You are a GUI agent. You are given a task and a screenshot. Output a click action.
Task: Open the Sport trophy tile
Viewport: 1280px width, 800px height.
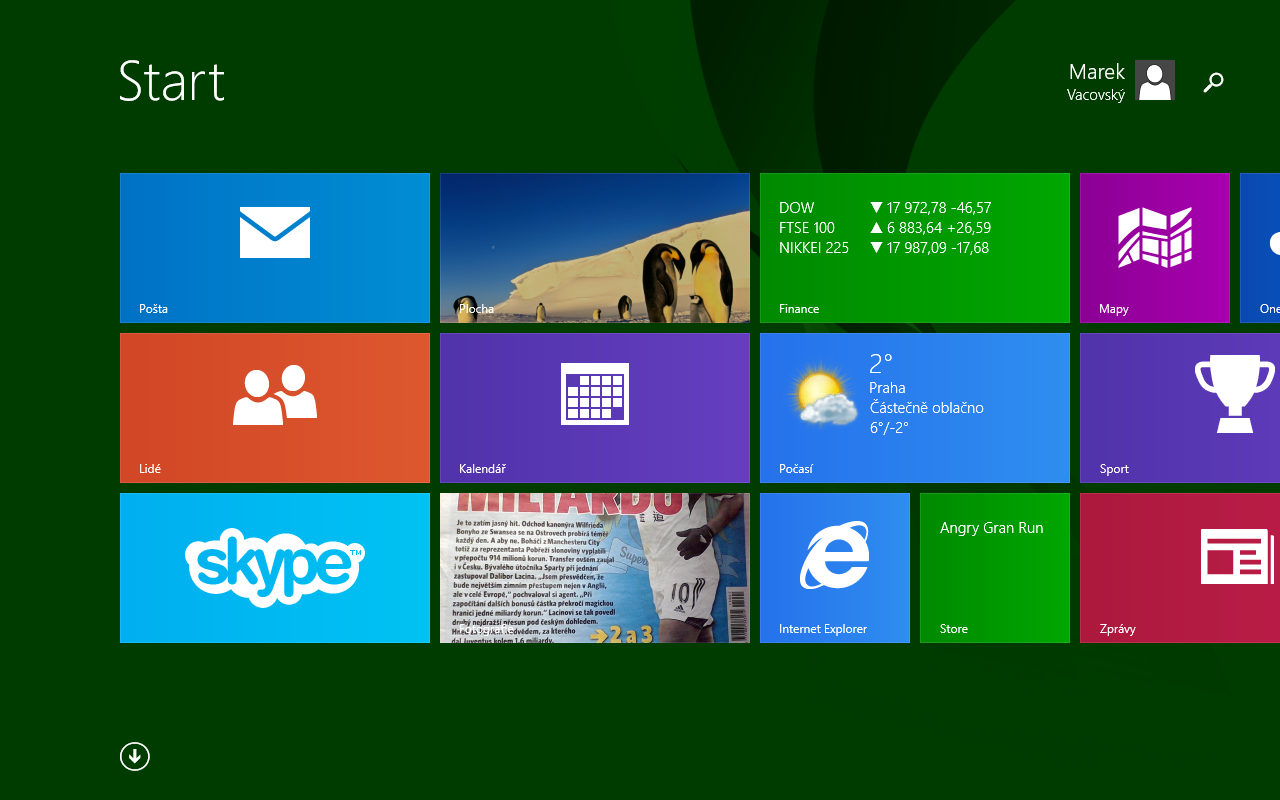point(1180,408)
